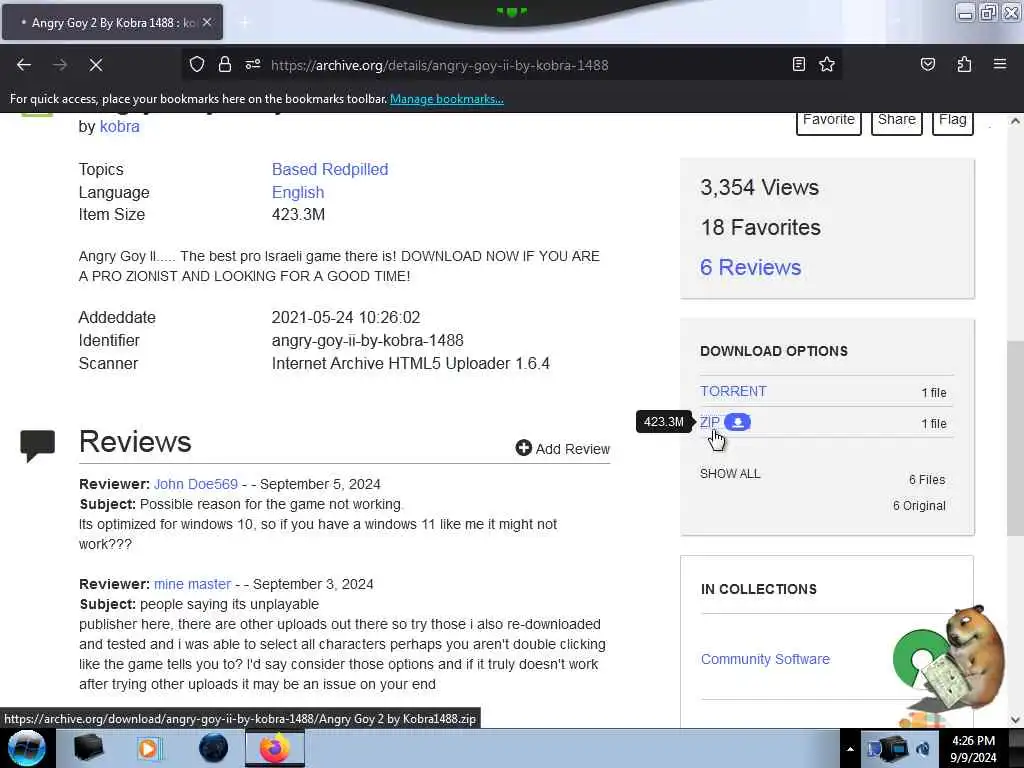
Task: Click the identifier angry-goy-ii-by-kobra-1488 text
Action: (x=367, y=340)
